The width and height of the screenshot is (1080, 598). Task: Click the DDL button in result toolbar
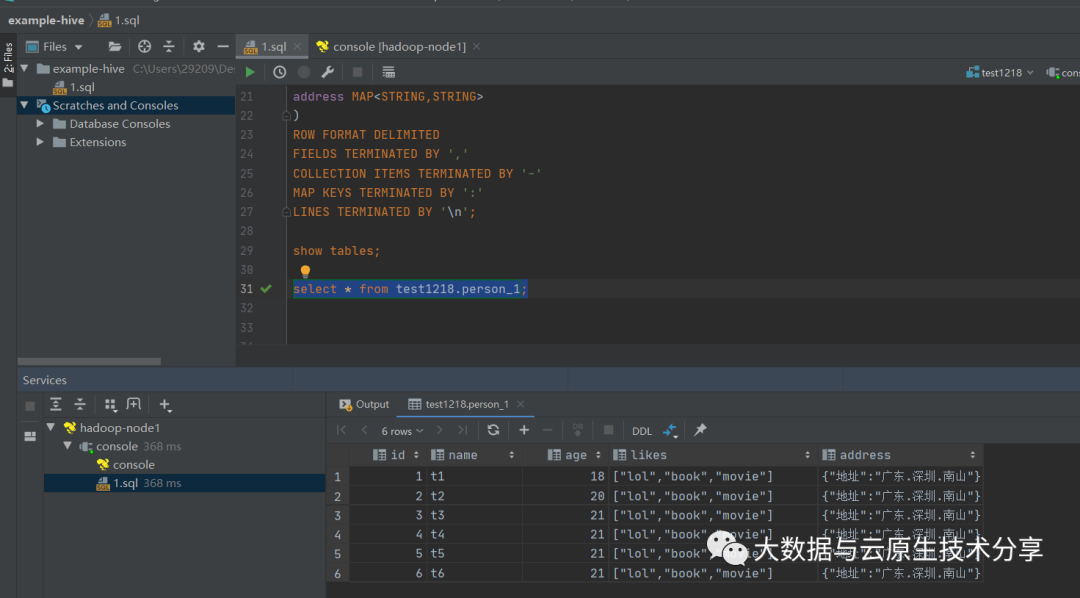tap(642, 431)
